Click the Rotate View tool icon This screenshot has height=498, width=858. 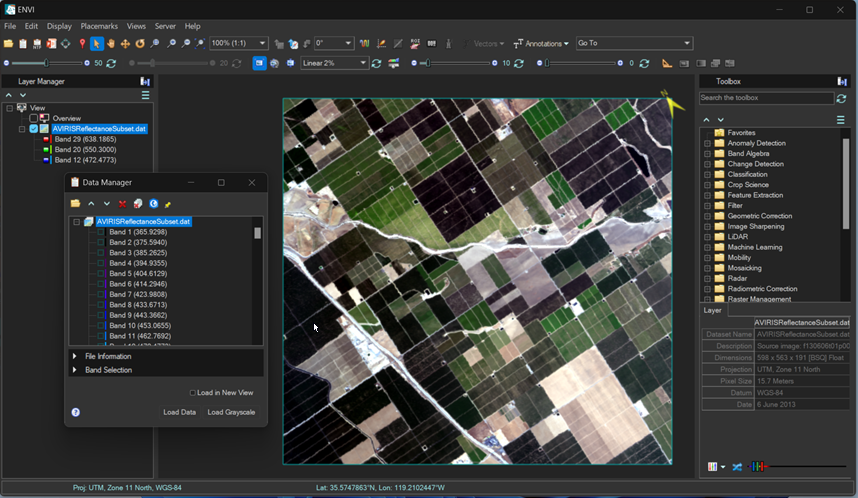pyautogui.click(x=141, y=44)
